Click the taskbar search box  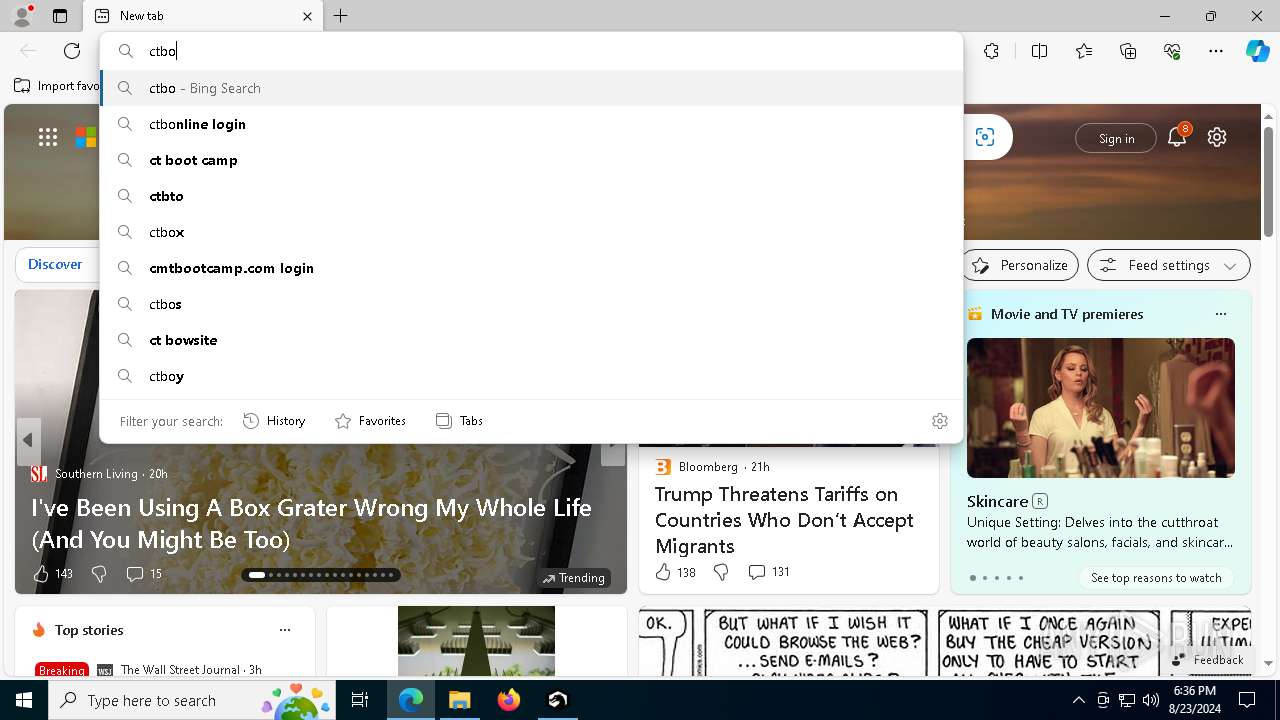coord(191,700)
